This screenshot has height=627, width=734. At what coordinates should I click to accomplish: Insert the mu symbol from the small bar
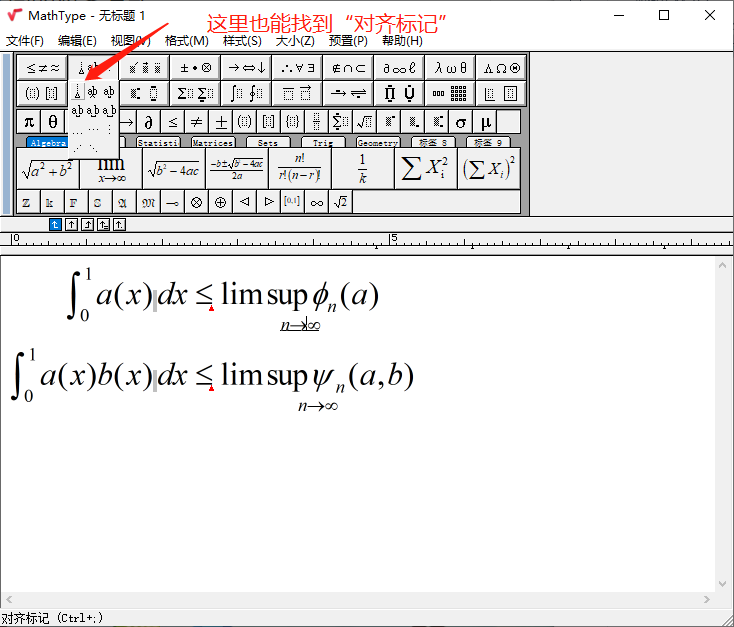click(484, 122)
